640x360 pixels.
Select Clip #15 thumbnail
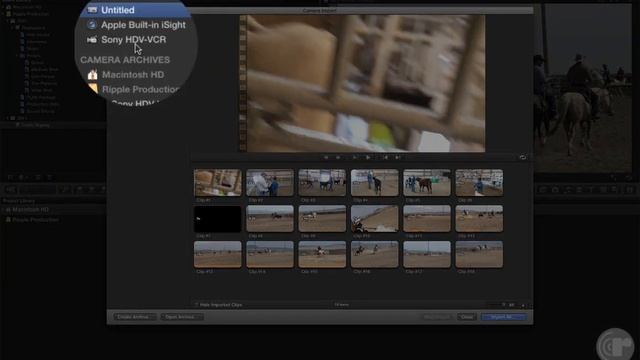point(322,254)
